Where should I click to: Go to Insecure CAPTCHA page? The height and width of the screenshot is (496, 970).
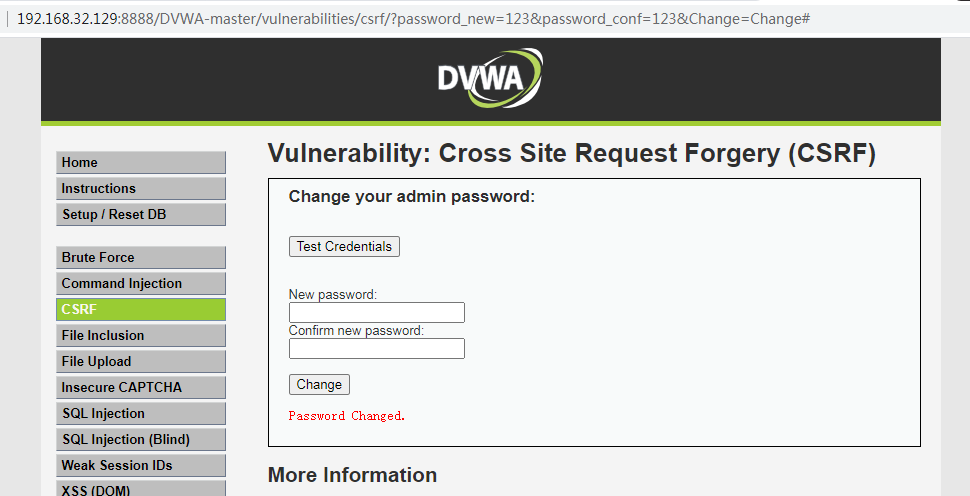[x=141, y=387]
